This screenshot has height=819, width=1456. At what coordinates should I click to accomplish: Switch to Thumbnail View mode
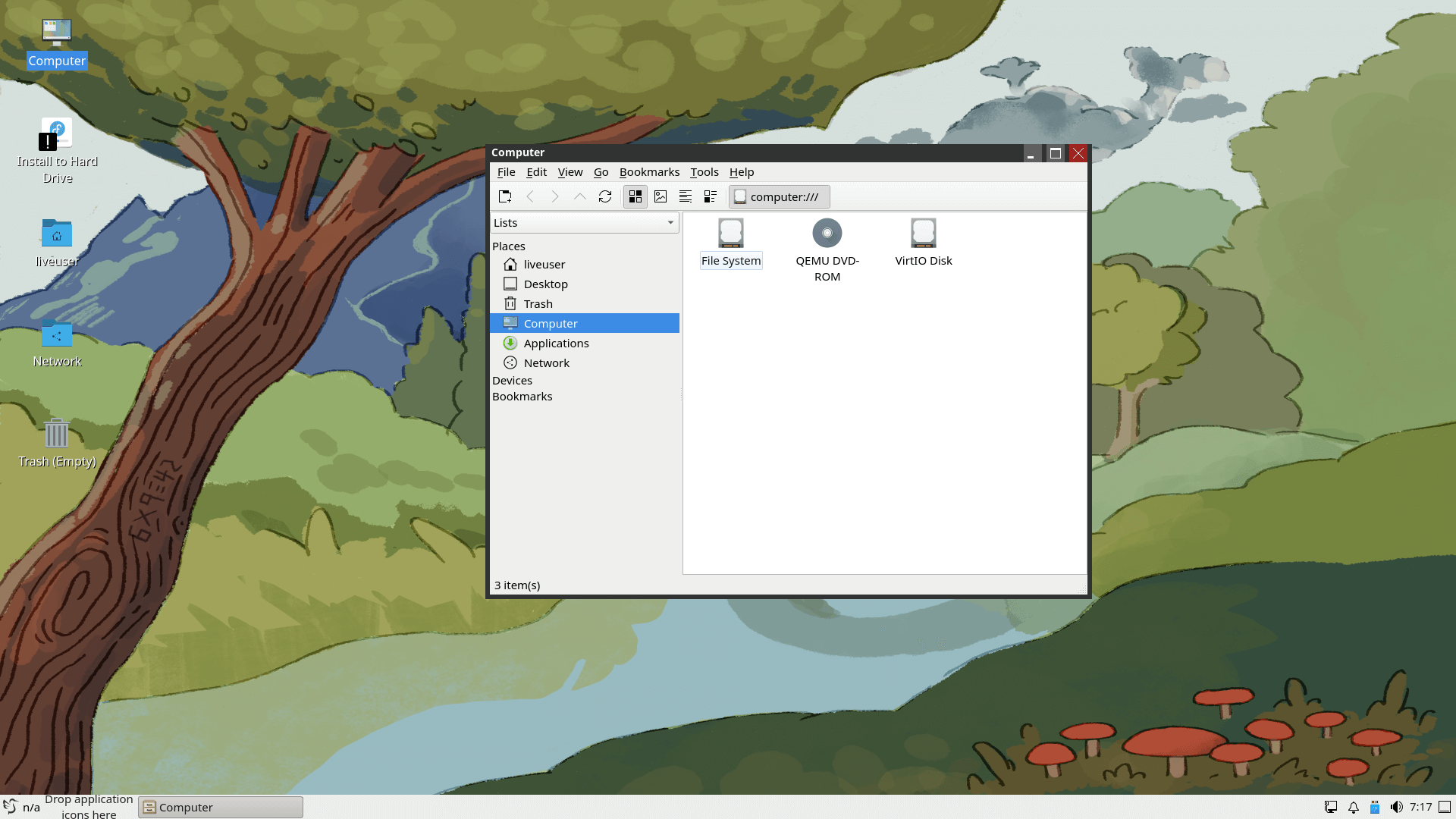[661, 196]
